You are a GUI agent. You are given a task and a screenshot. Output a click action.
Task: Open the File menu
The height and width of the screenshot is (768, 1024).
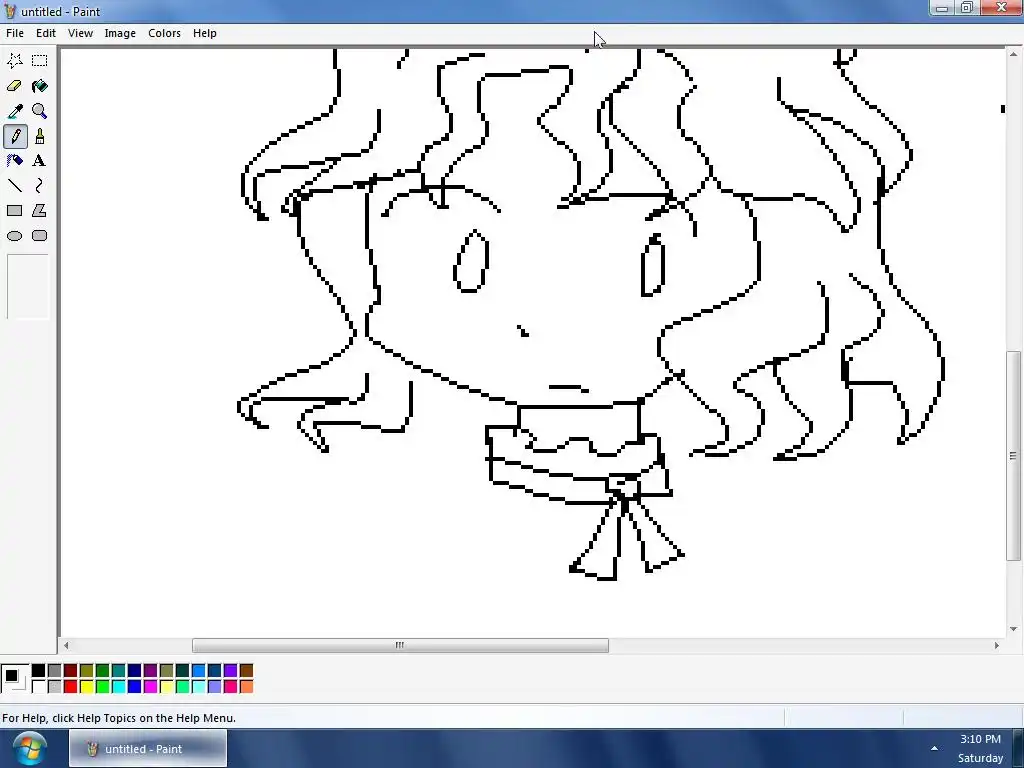click(x=14, y=33)
